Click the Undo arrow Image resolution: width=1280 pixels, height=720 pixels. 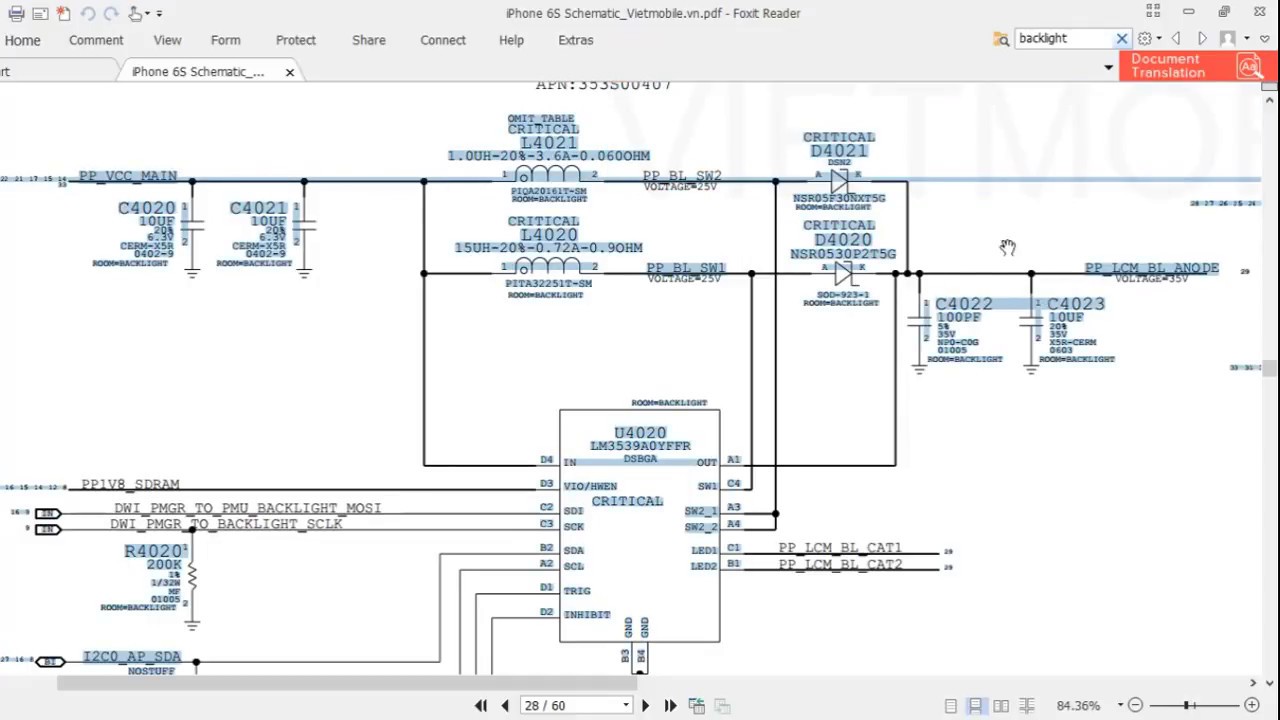pyautogui.click(x=88, y=14)
